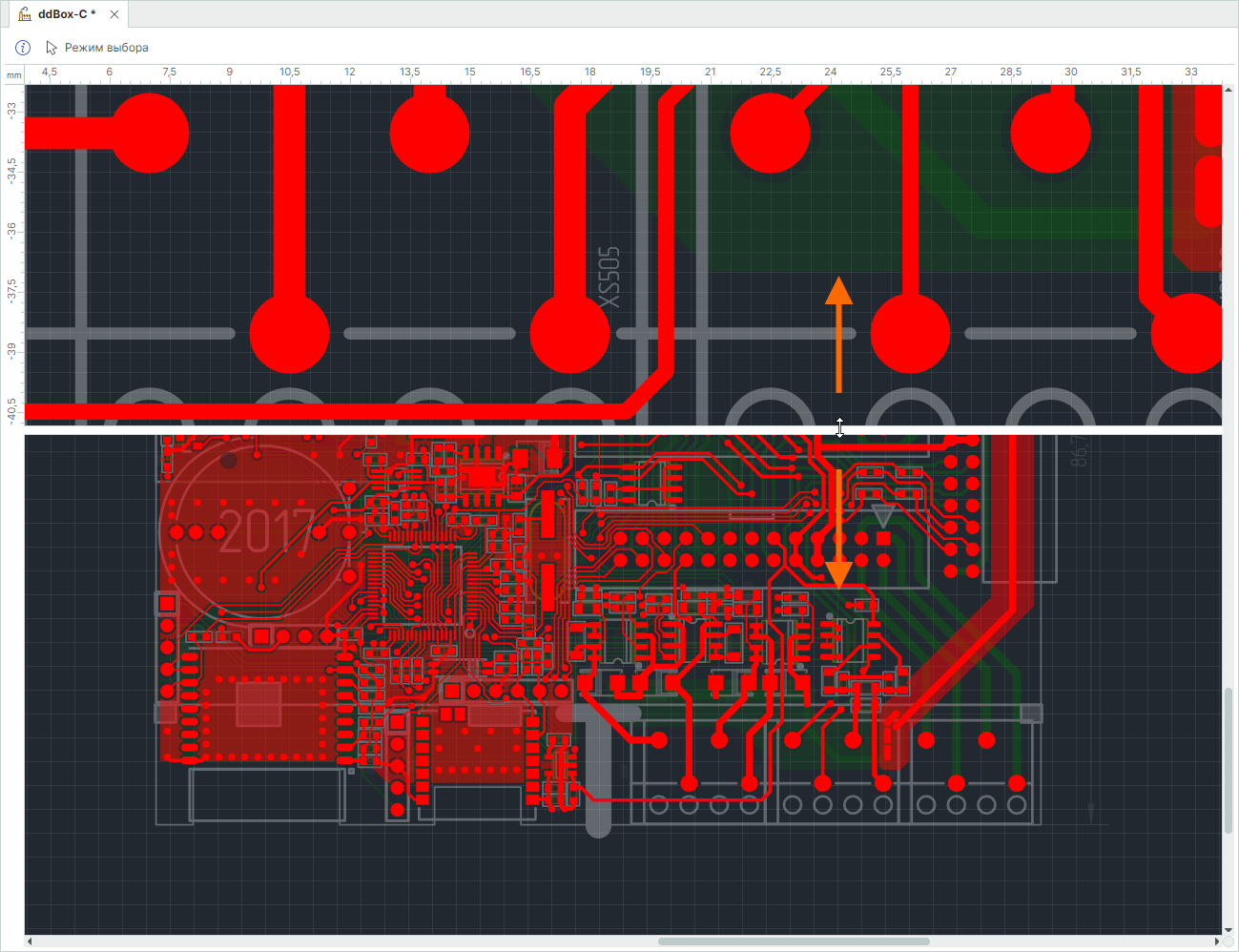This screenshot has width=1239, height=952.
Task: Select the "2017" silkscreen text on the board
Action: 267,531
